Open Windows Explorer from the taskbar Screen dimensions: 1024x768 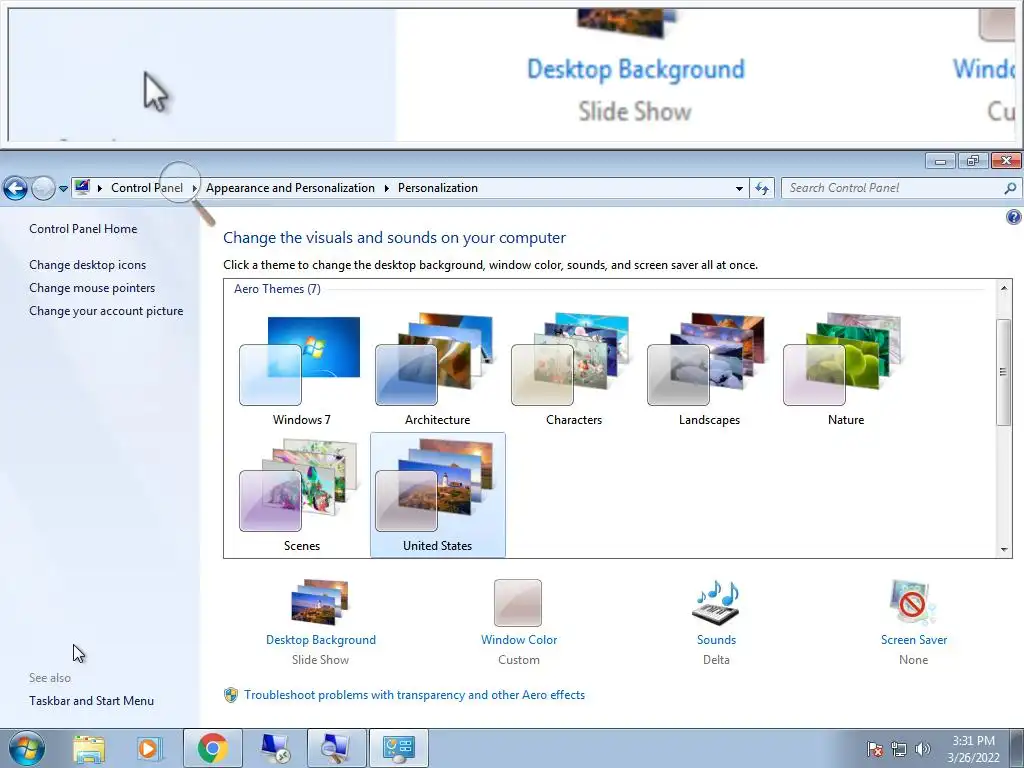pyautogui.click(x=89, y=748)
